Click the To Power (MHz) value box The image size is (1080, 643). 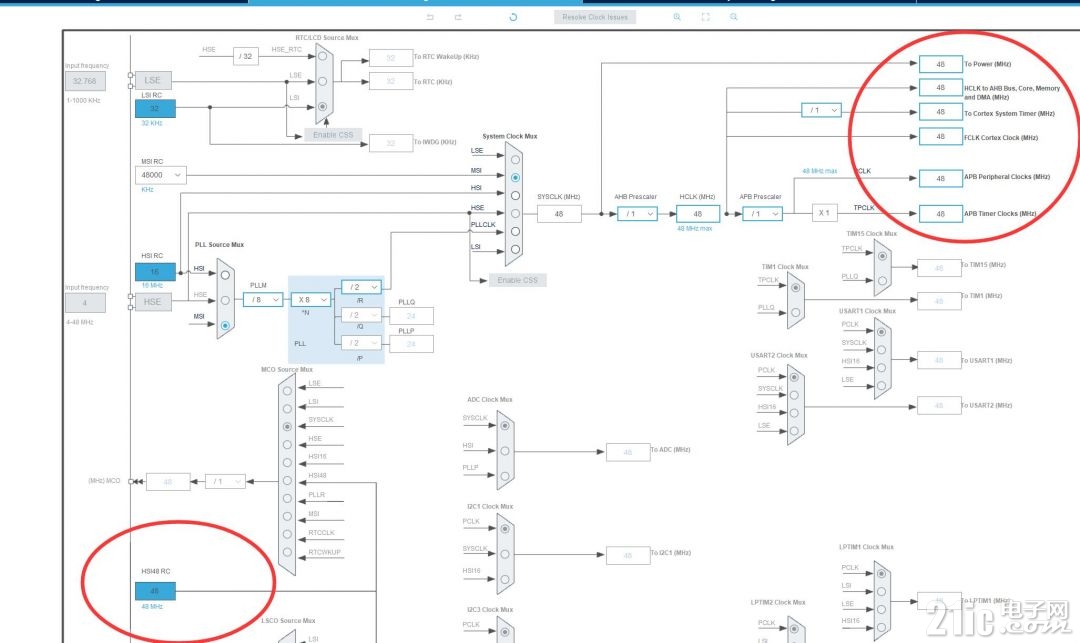pos(940,64)
